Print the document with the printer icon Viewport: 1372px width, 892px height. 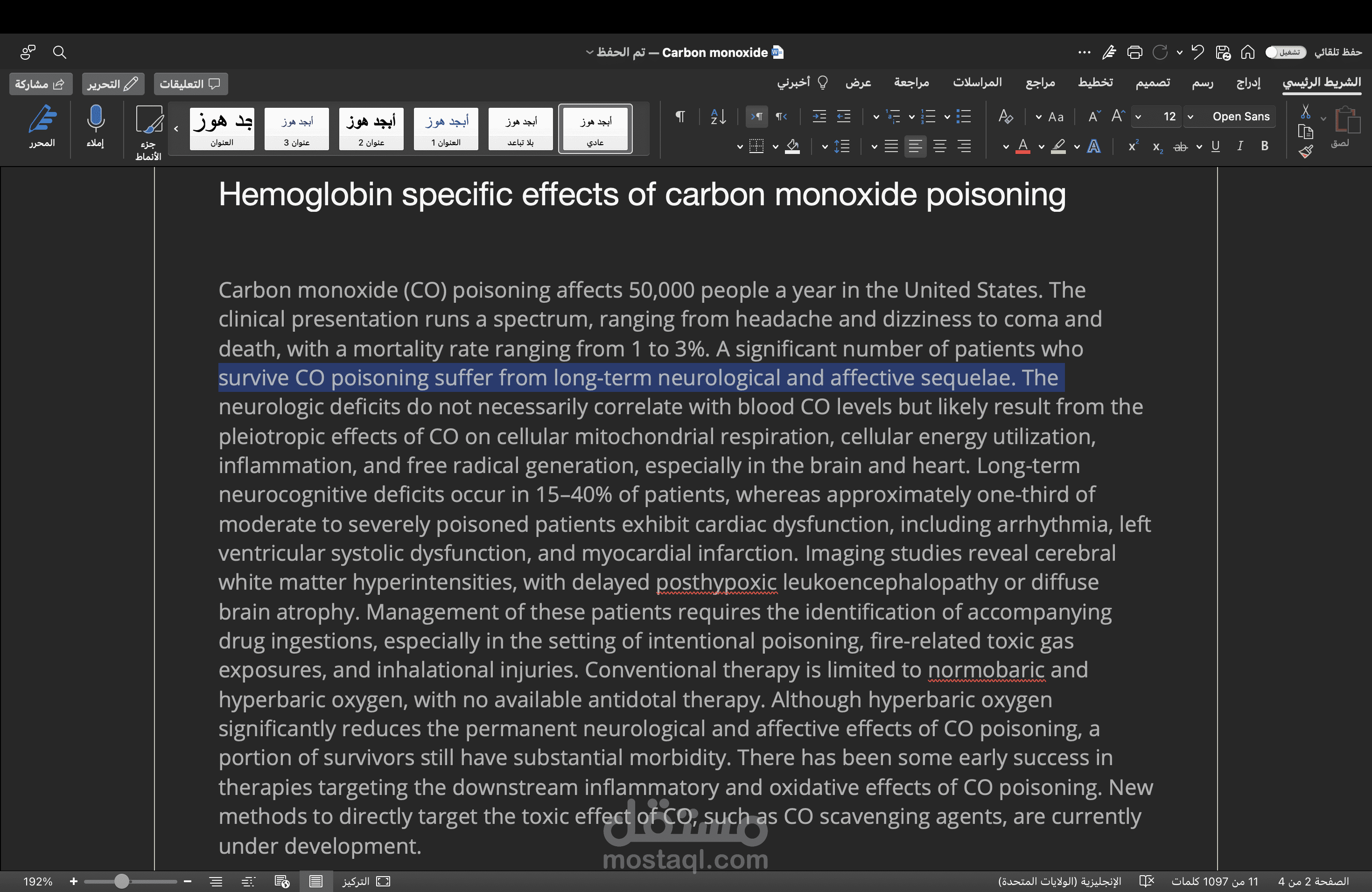click(1134, 52)
